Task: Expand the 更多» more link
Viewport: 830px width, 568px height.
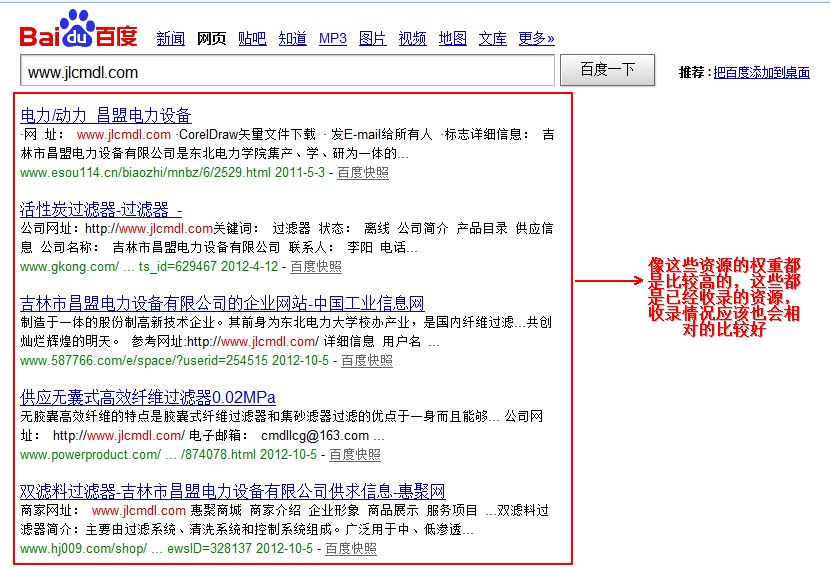Action: coord(536,39)
